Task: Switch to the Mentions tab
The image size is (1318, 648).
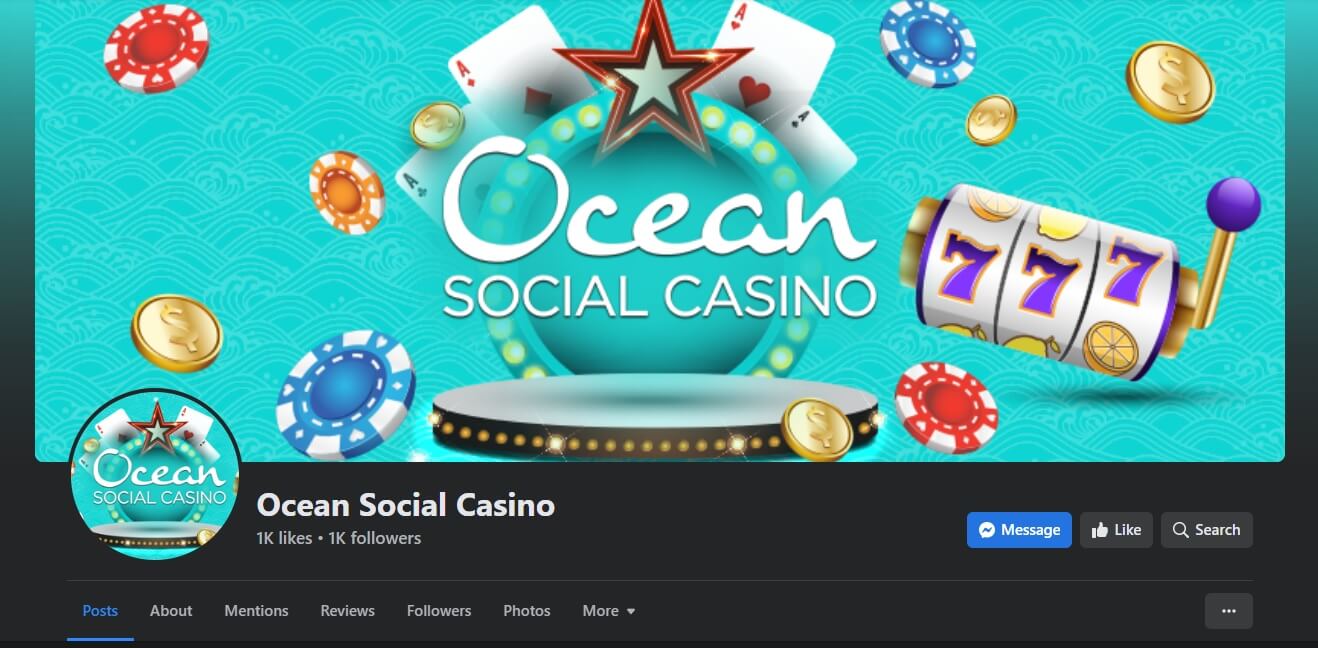Action: click(x=256, y=611)
